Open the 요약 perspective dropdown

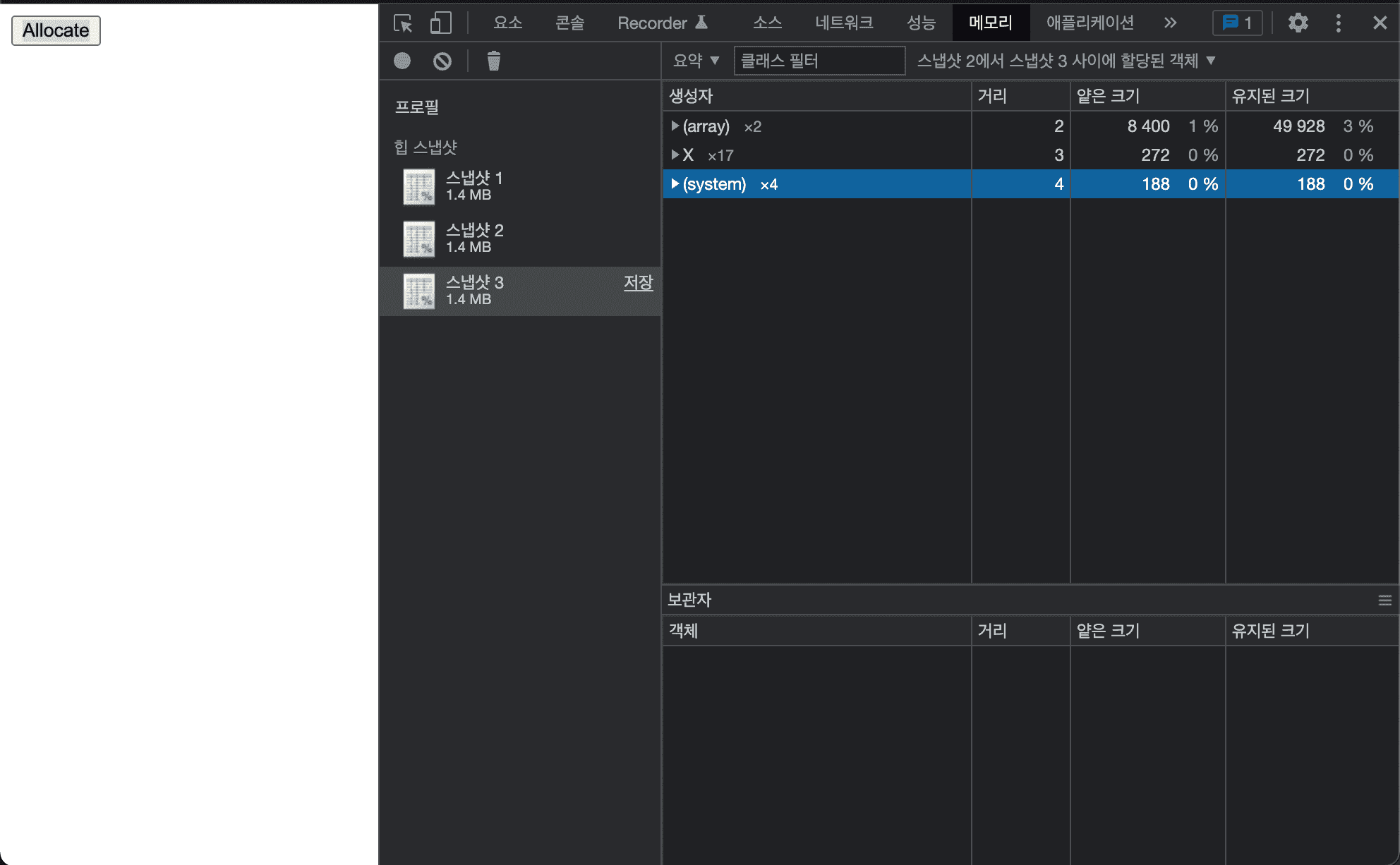click(696, 61)
